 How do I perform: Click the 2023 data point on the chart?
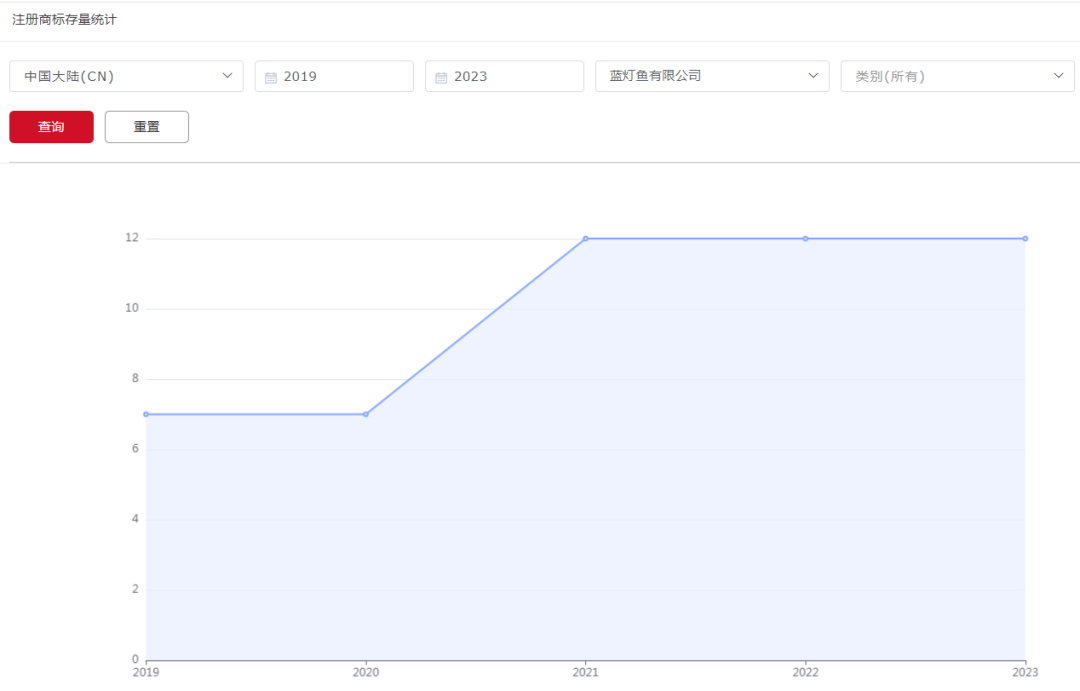point(1025,239)
